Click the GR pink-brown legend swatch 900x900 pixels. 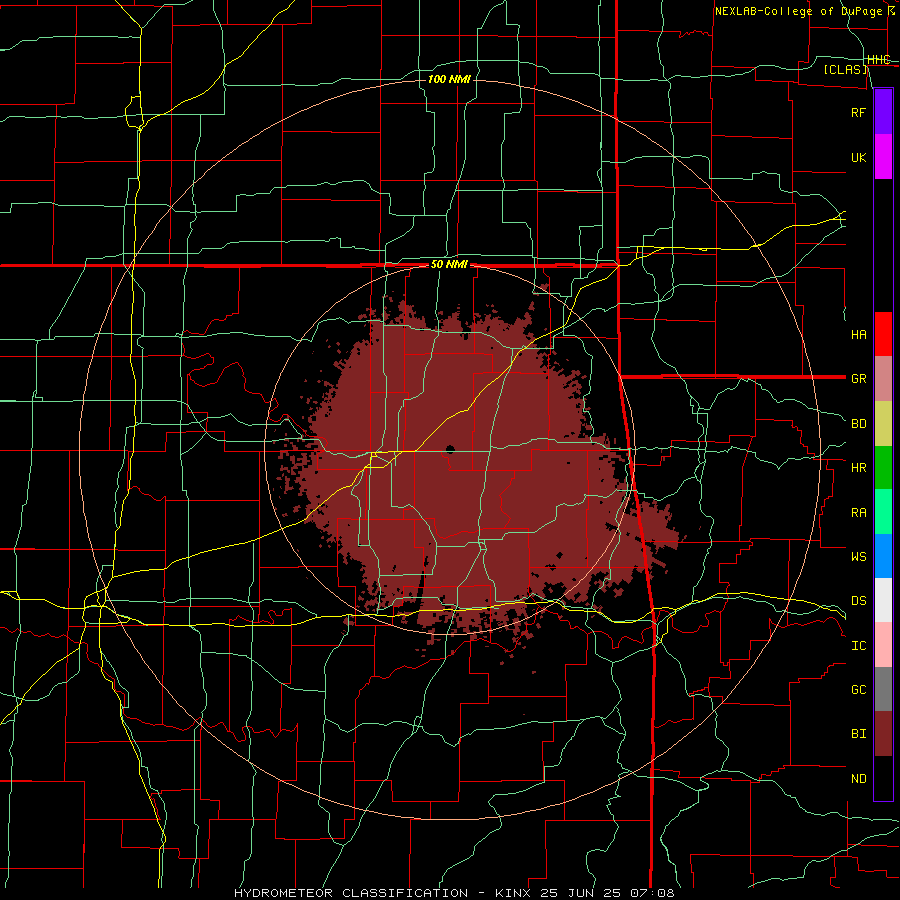(x=883, y=379)
